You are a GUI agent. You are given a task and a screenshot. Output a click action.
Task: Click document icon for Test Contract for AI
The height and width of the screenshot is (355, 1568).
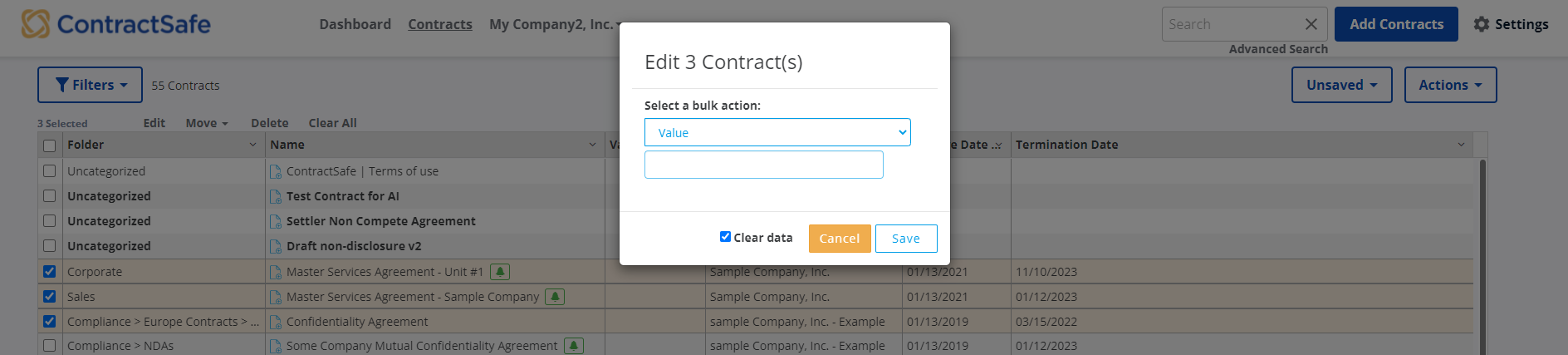tap(276, 197)
